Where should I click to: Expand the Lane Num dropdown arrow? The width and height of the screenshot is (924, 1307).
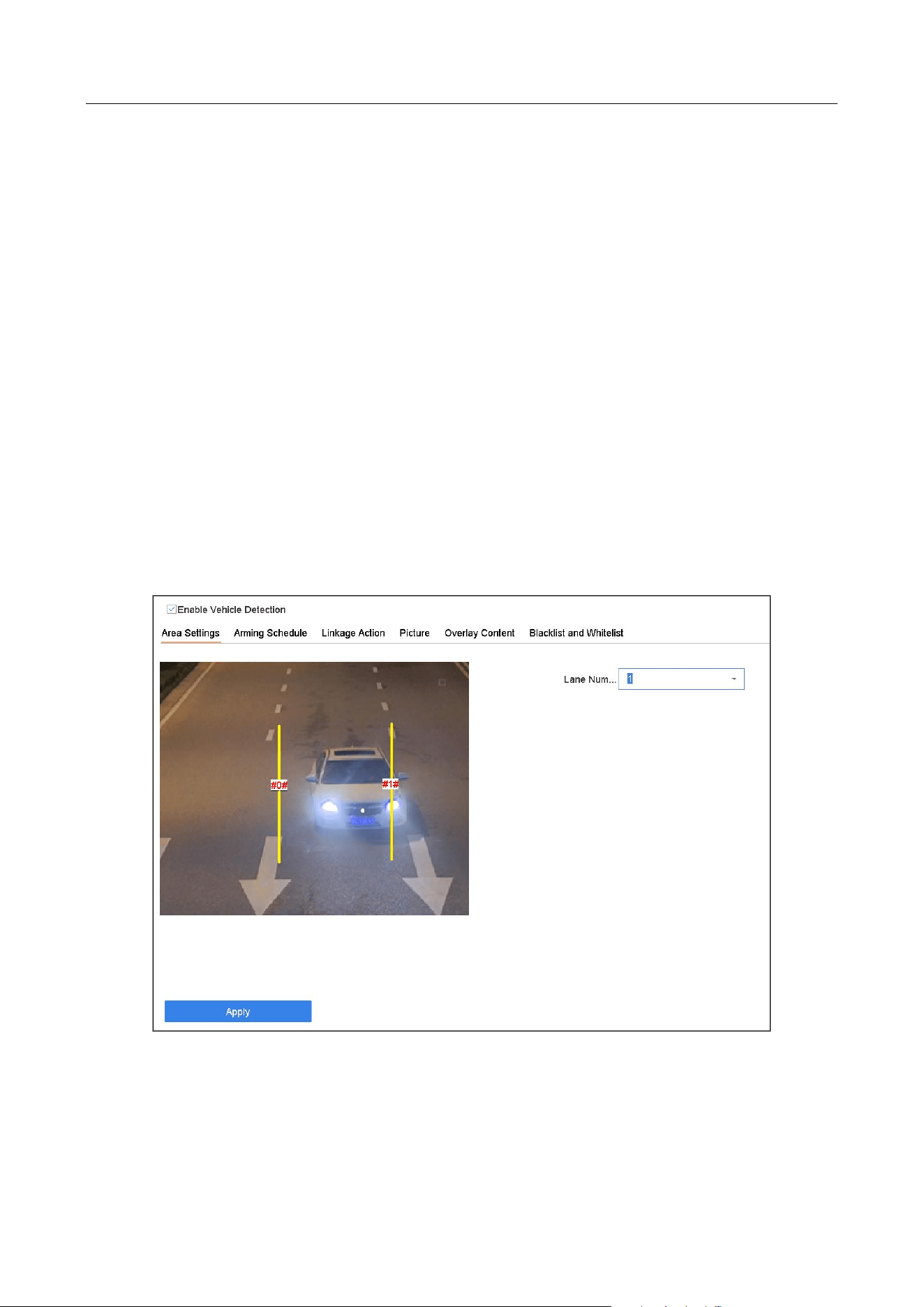click(x=734, y=679)
